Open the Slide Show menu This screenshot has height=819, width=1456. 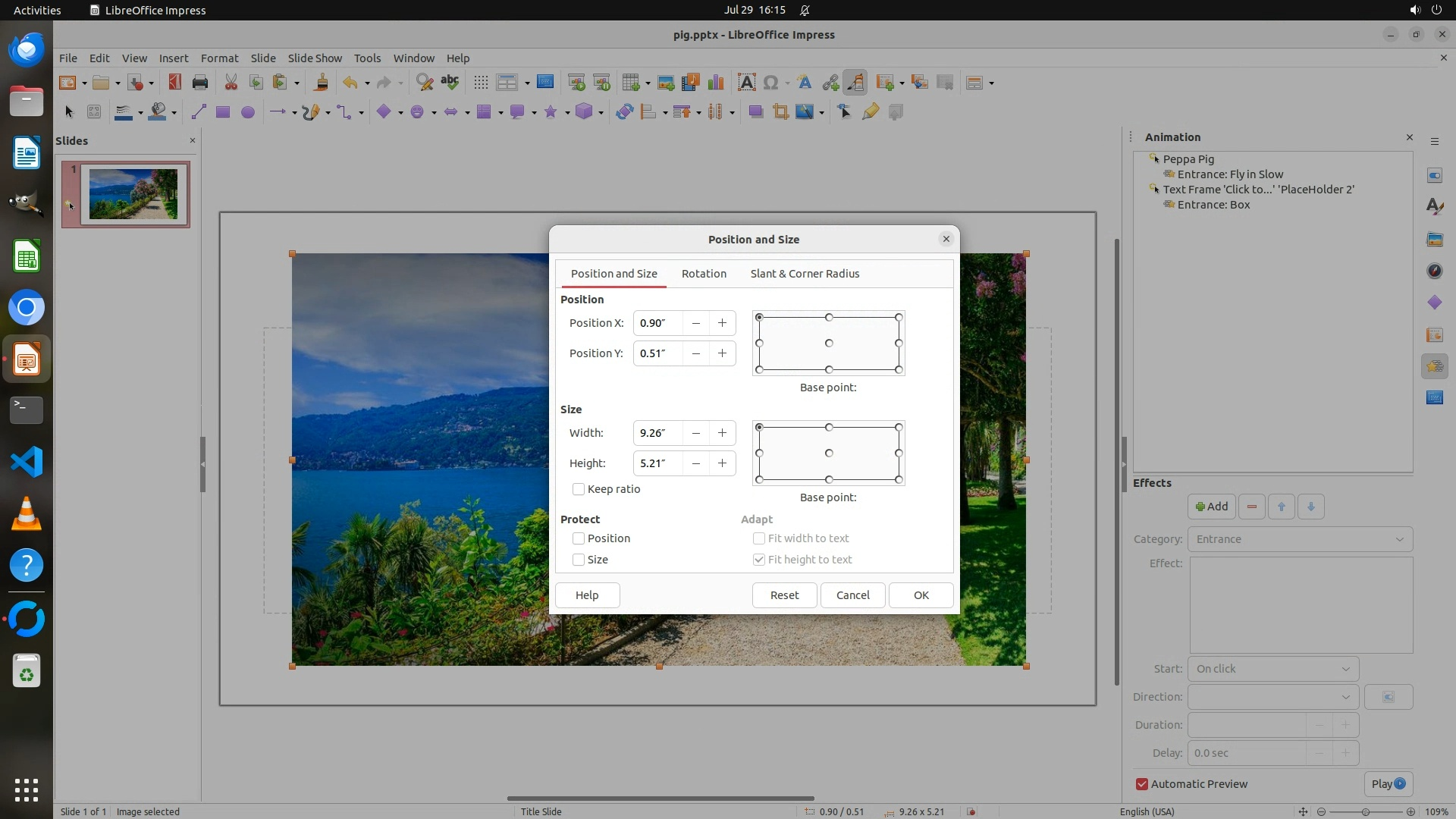tap(315, 58)
